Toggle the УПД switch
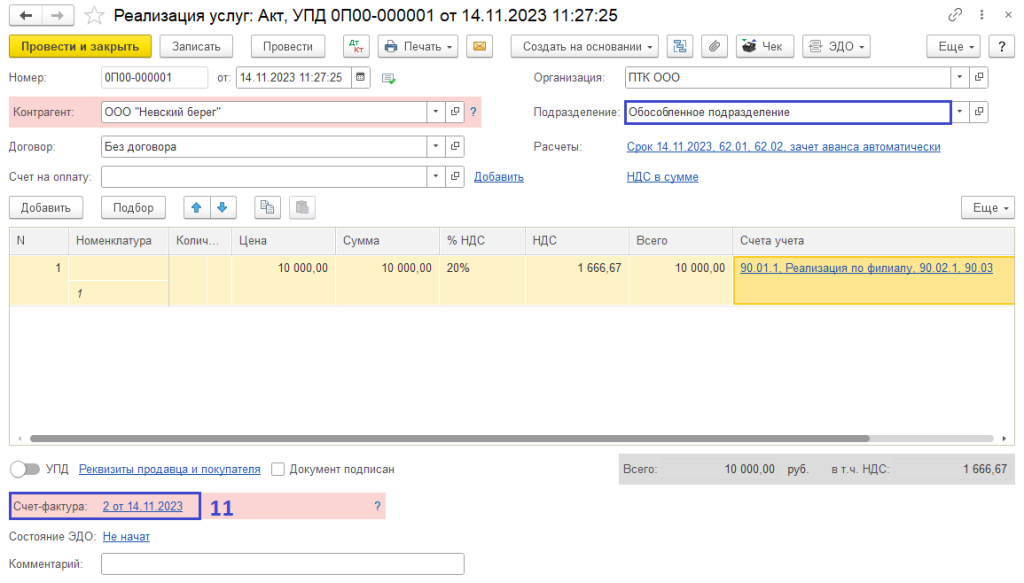The height and width of the screenshot is (583, 1024). tap(24, 469)
